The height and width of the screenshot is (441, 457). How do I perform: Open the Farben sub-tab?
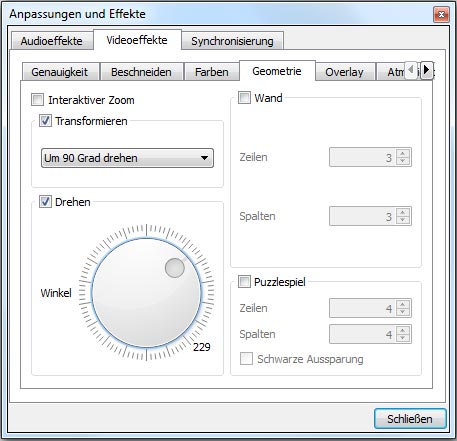[212, 72]
